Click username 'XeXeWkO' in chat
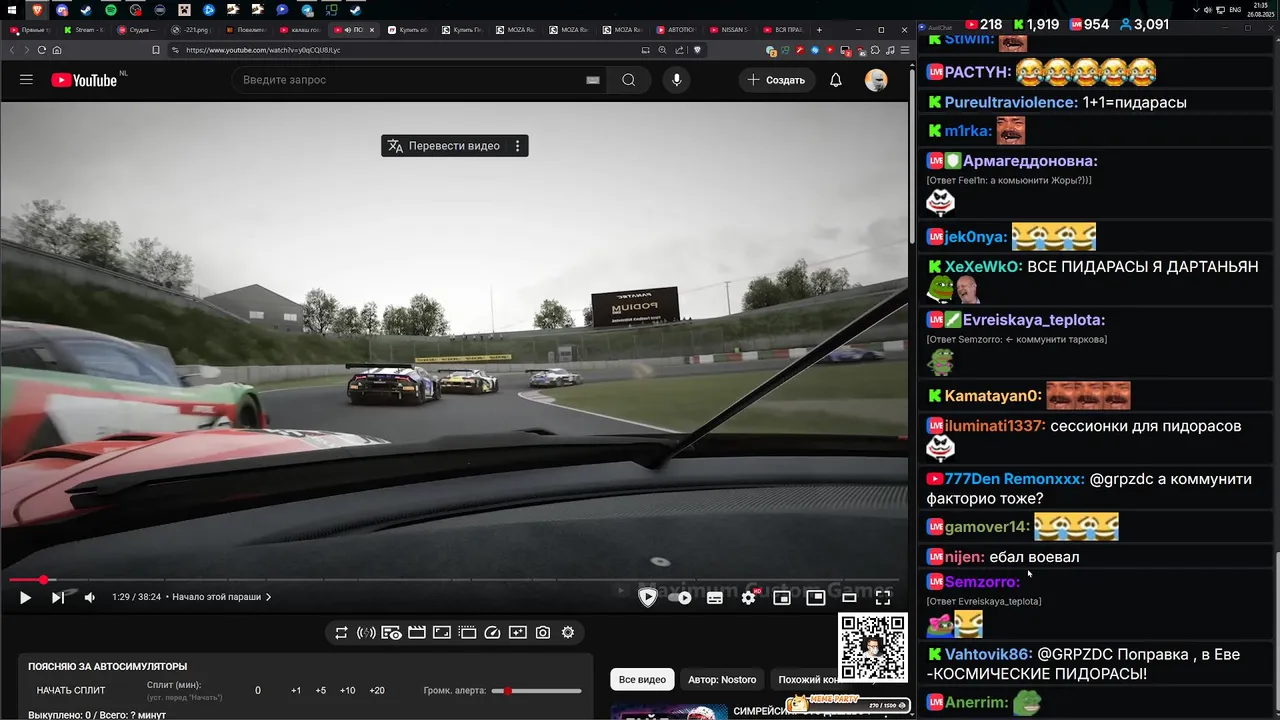Screen dimensions: 1280x720 point(983,267)
